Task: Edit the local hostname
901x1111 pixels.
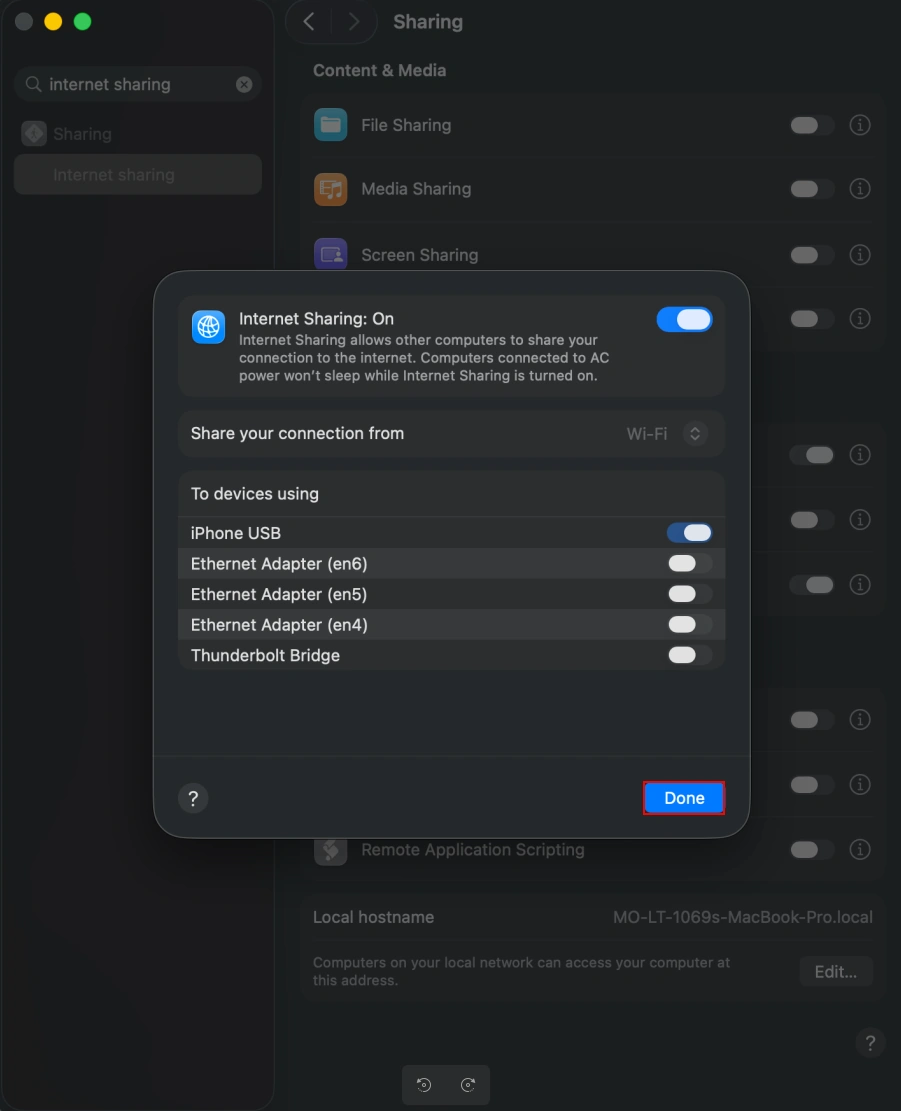Action: (836, 971)
